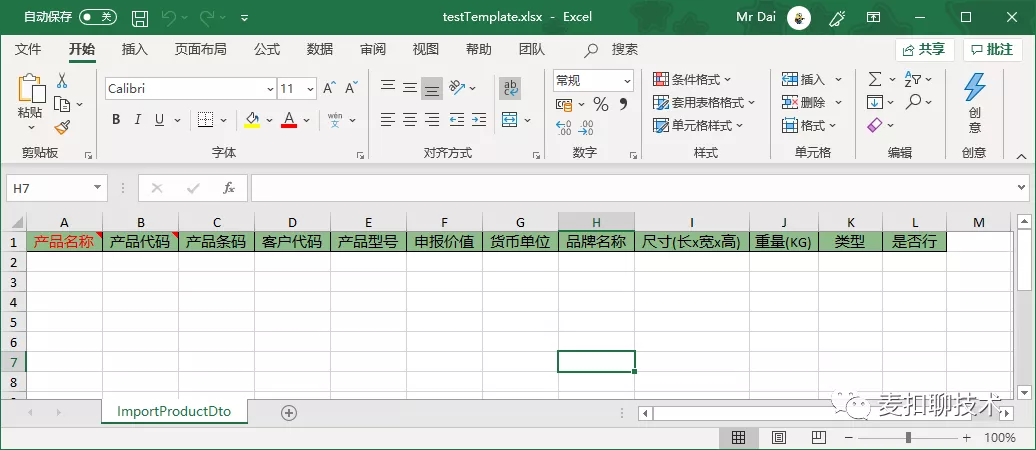This screenshot has width=1036, height=450.
Task: Expand the formula bar chevron
Action: tap(1023, 188)
